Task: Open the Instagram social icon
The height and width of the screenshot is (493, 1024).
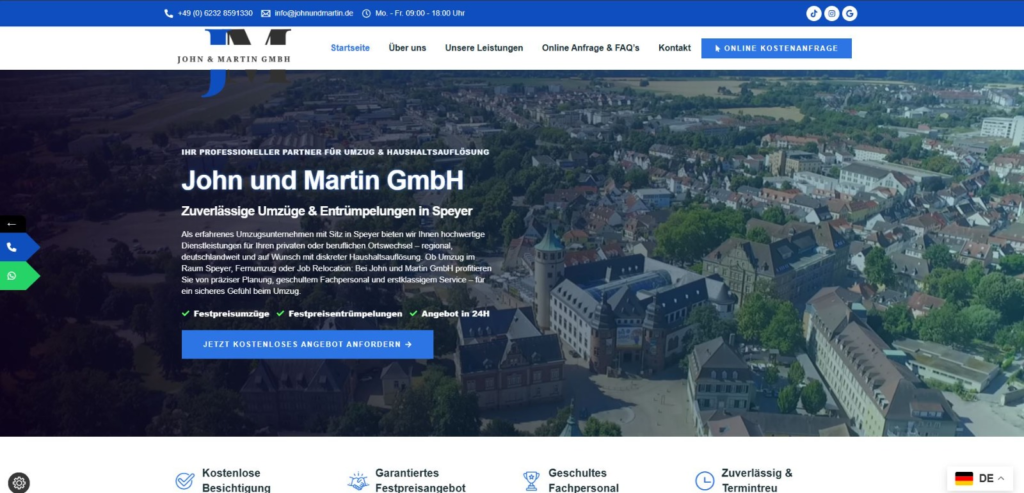Action: (832, 13)
